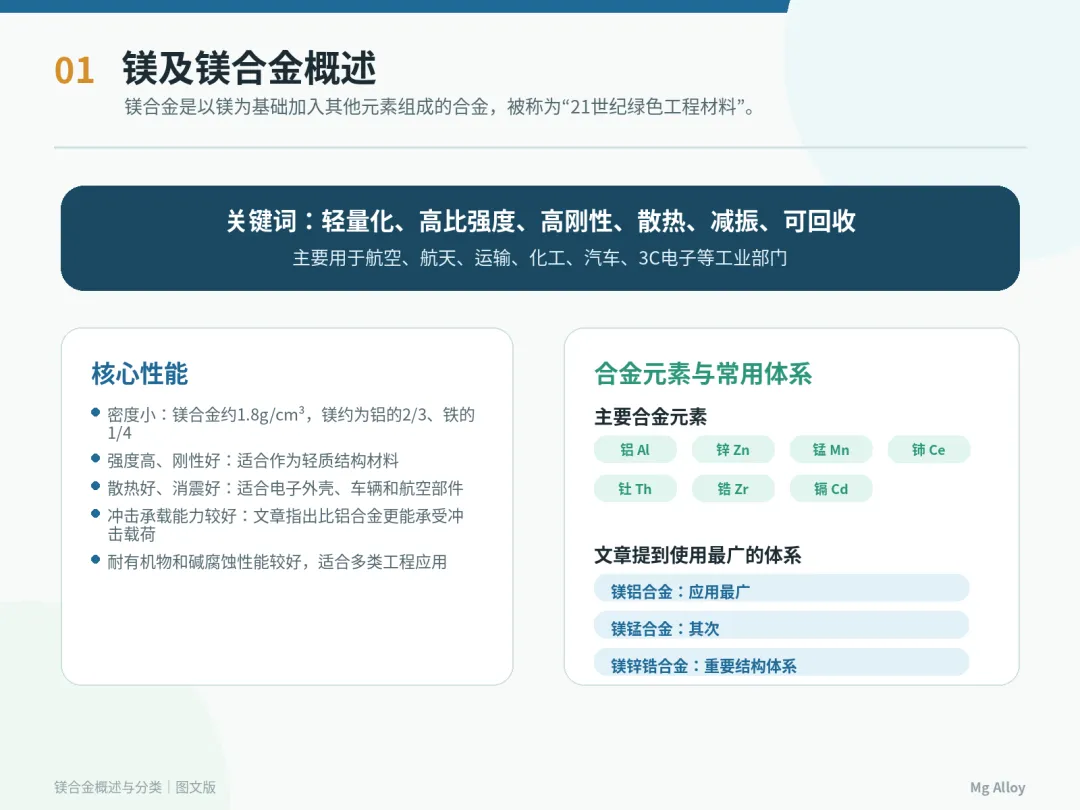Image resolution: width=1080 pixels, height=810 pixels.
Task: Select the bullet about 密度小
Action: [283, 423]
